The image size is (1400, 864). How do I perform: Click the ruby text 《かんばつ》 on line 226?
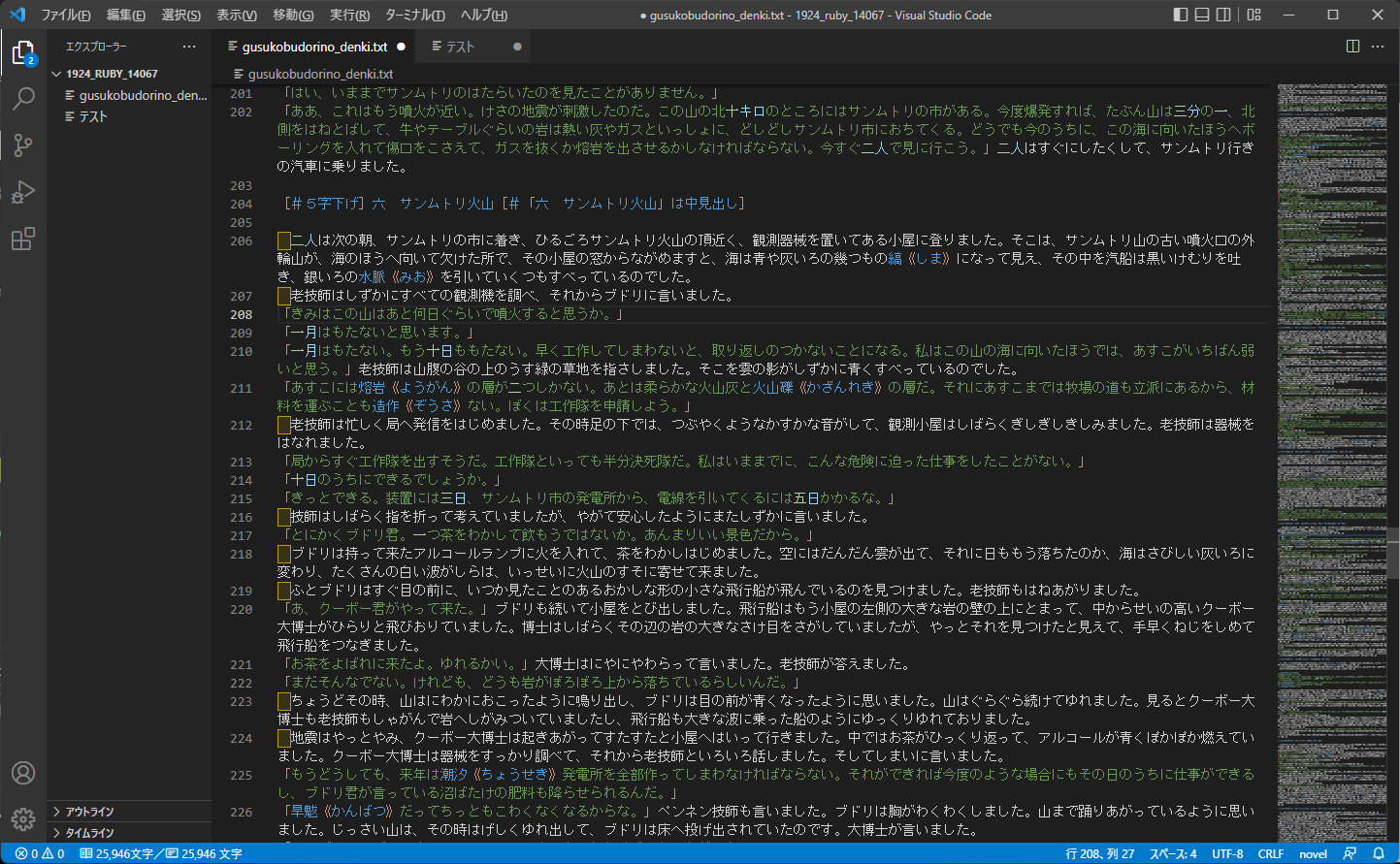[358, 812]
